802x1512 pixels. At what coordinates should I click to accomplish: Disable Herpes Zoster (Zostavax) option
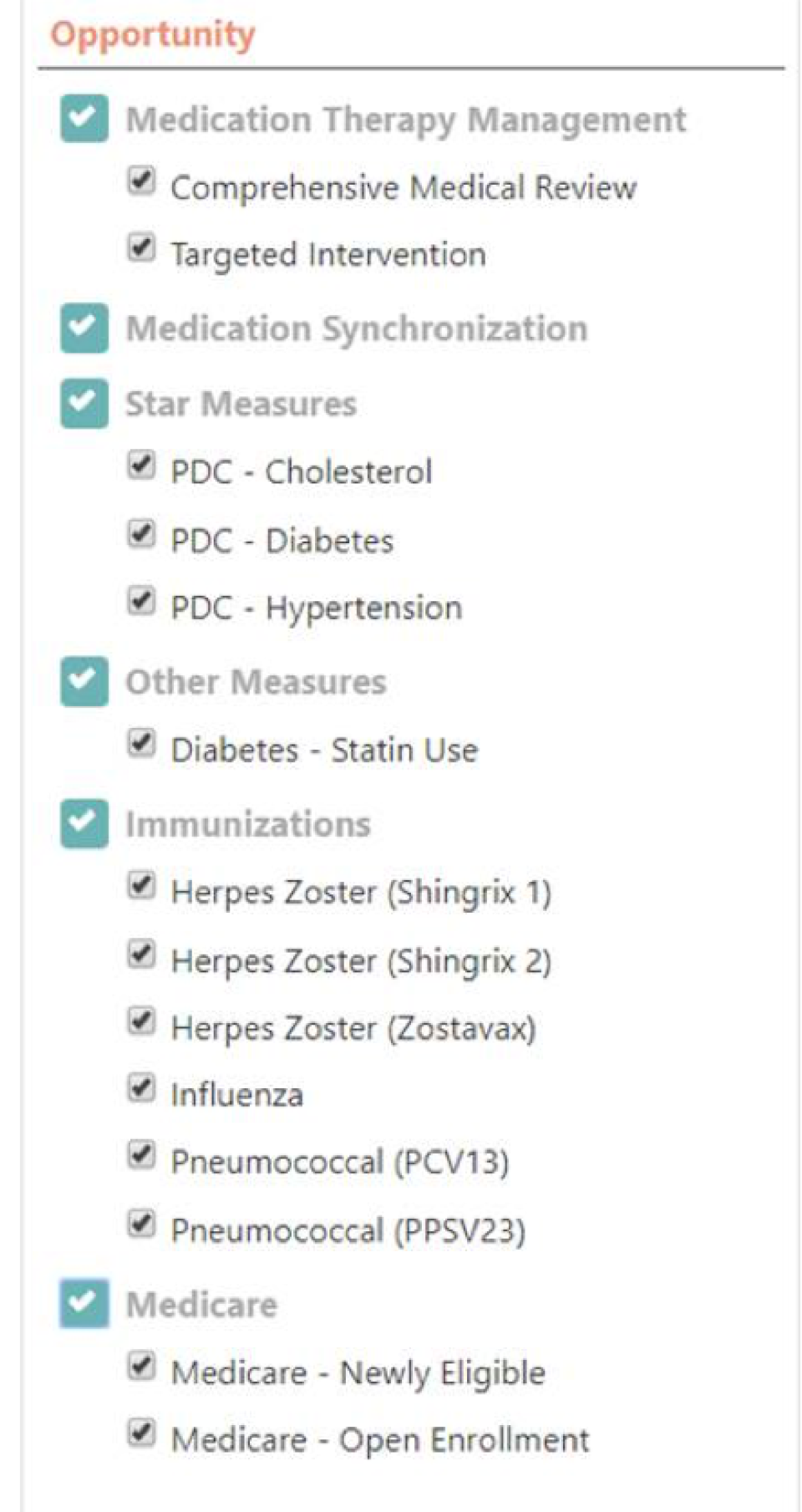(x=141, y=1021)
